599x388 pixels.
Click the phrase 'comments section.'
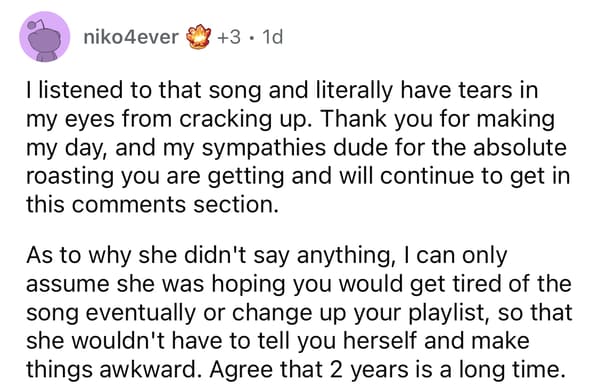(x=174, y=205)
